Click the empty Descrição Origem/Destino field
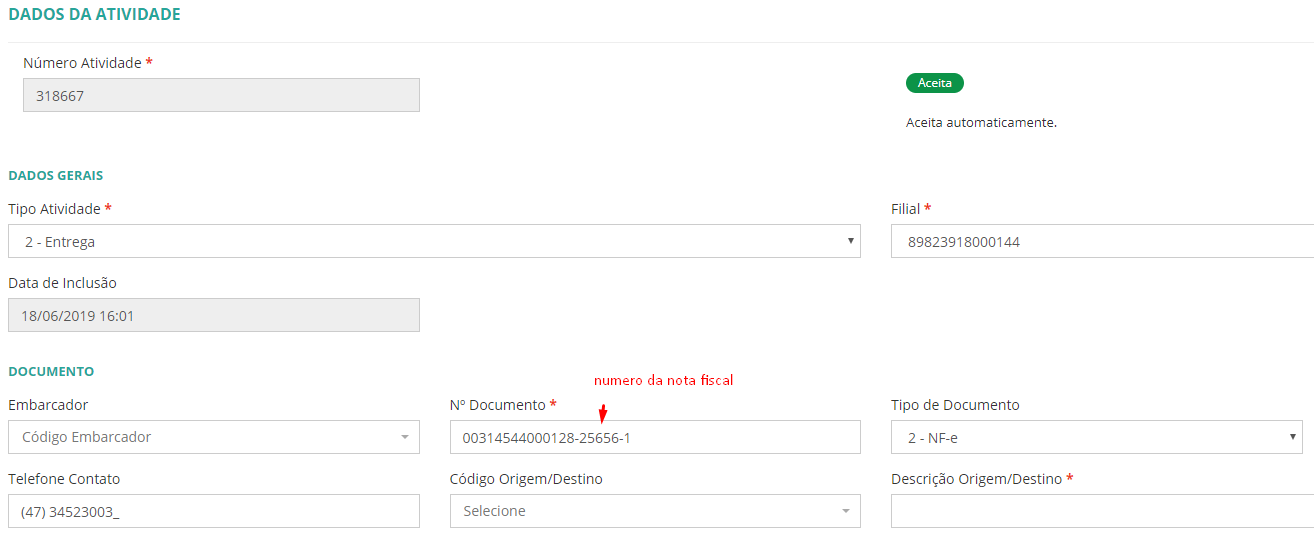 click(1102, 511)
